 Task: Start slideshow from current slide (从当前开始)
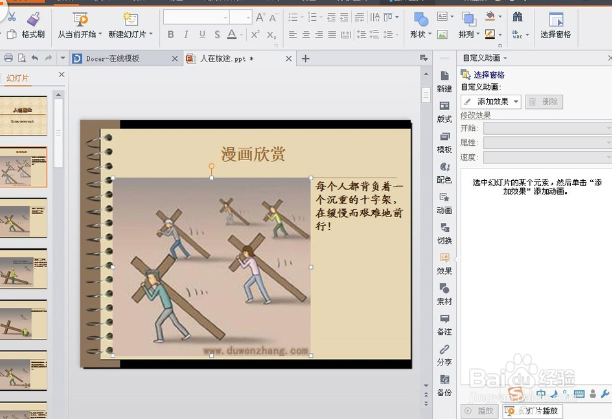click(80, 25)
